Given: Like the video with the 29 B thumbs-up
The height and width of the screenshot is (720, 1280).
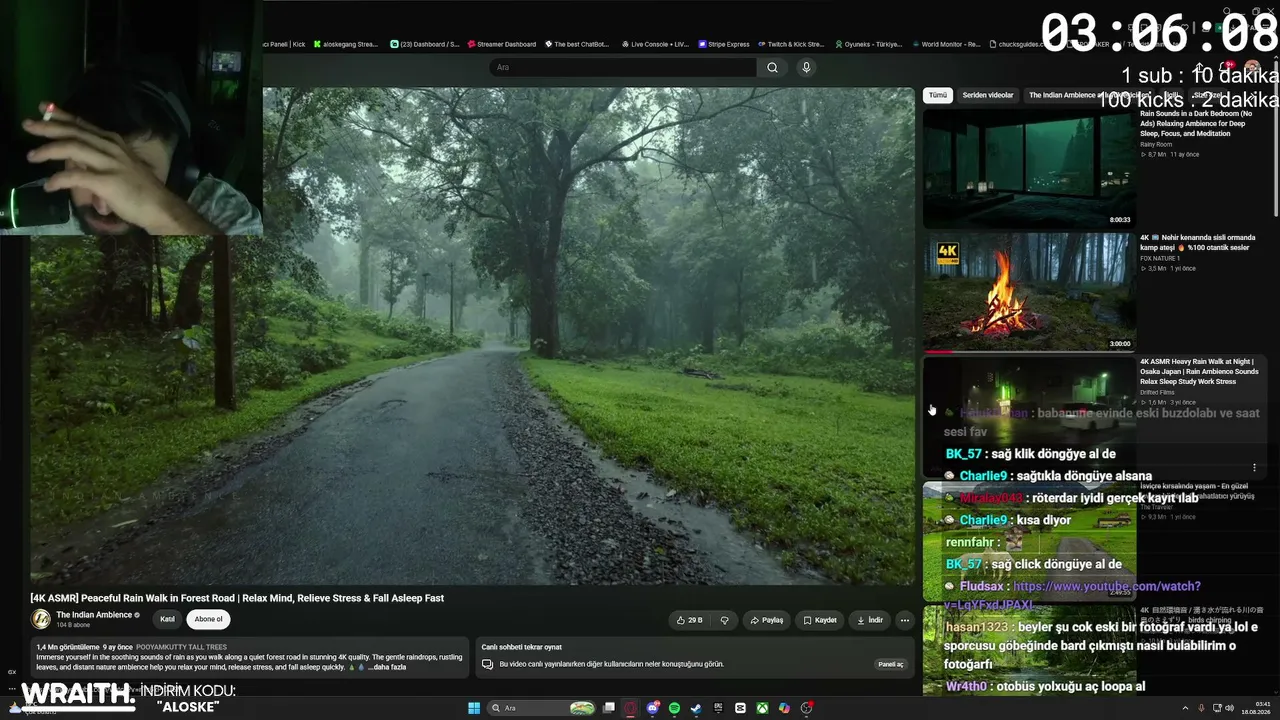Looking at the screenshot, I should click(690, 620).
